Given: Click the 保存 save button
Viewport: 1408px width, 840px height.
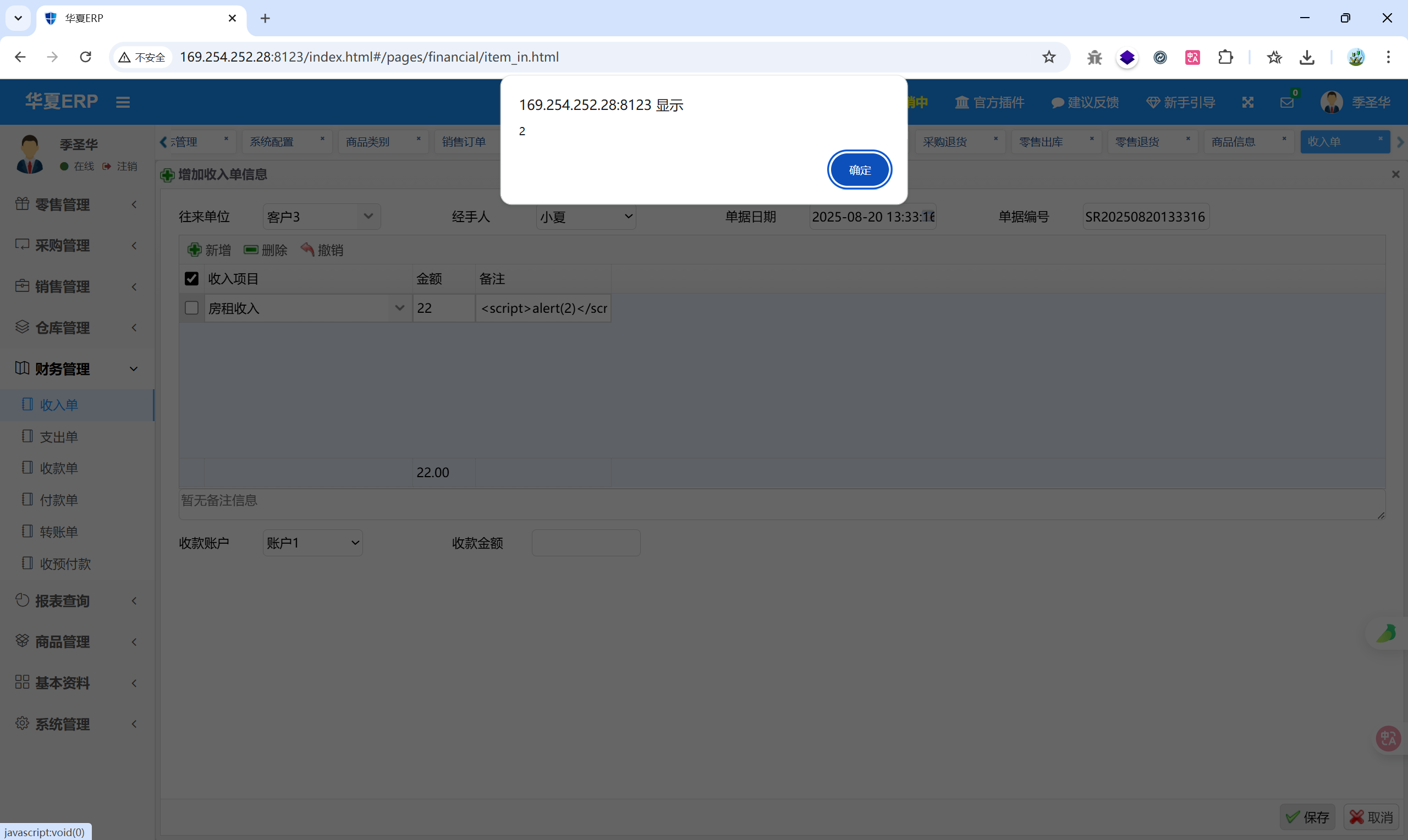Looking at the screenshot, I should click(x=1307, y=817).
